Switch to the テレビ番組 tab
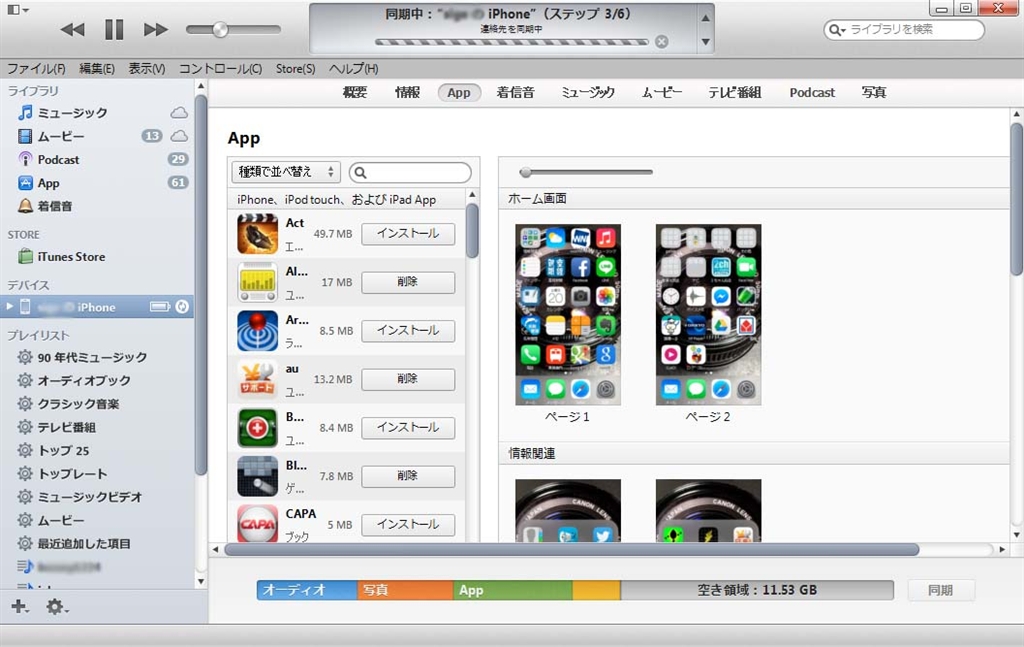 pos(735,93)
